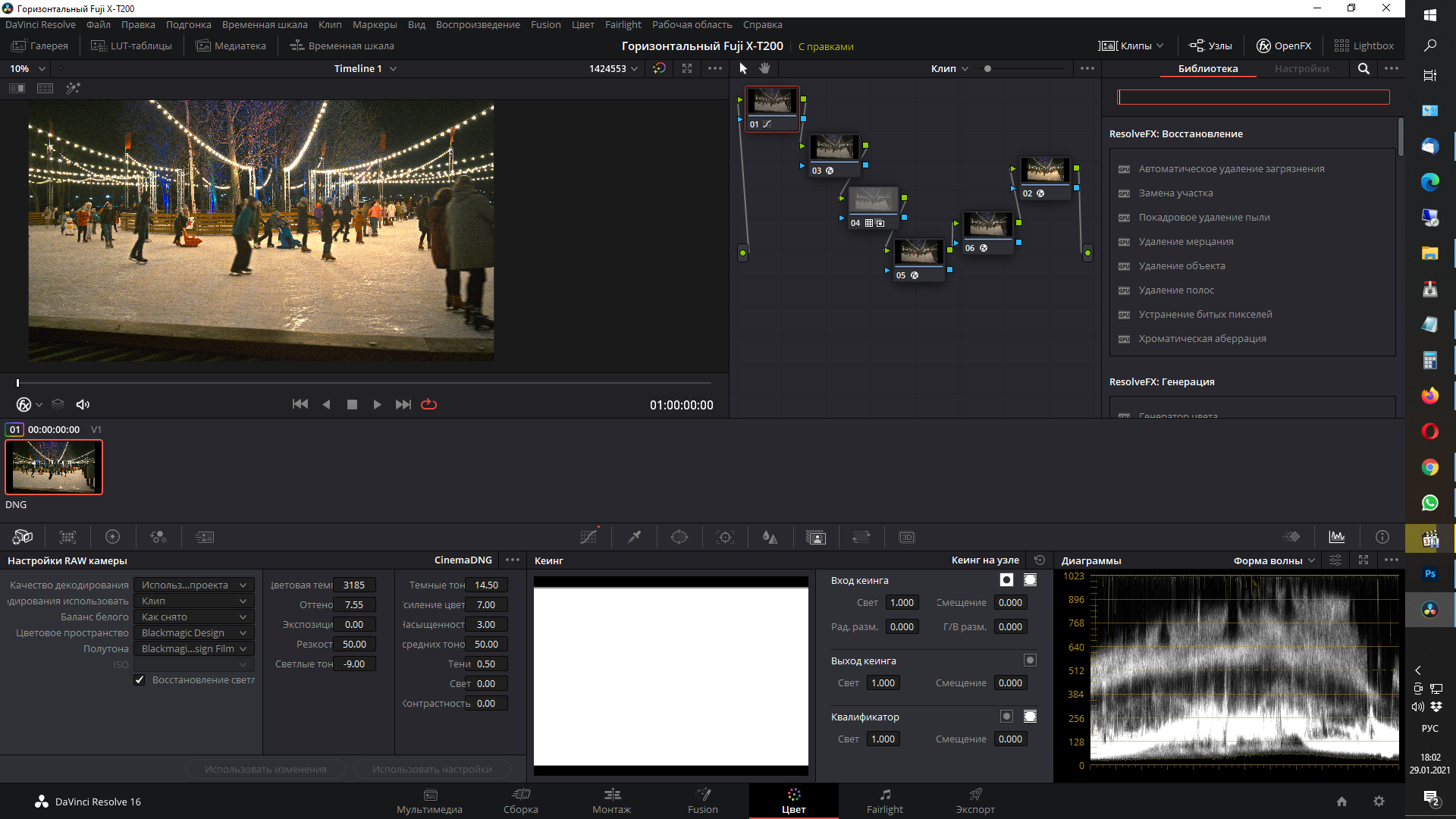
Task: Open the Цветовое пространство Blackmagic Design dropdown
Action: pyautogui.click(x=194, y=632)
